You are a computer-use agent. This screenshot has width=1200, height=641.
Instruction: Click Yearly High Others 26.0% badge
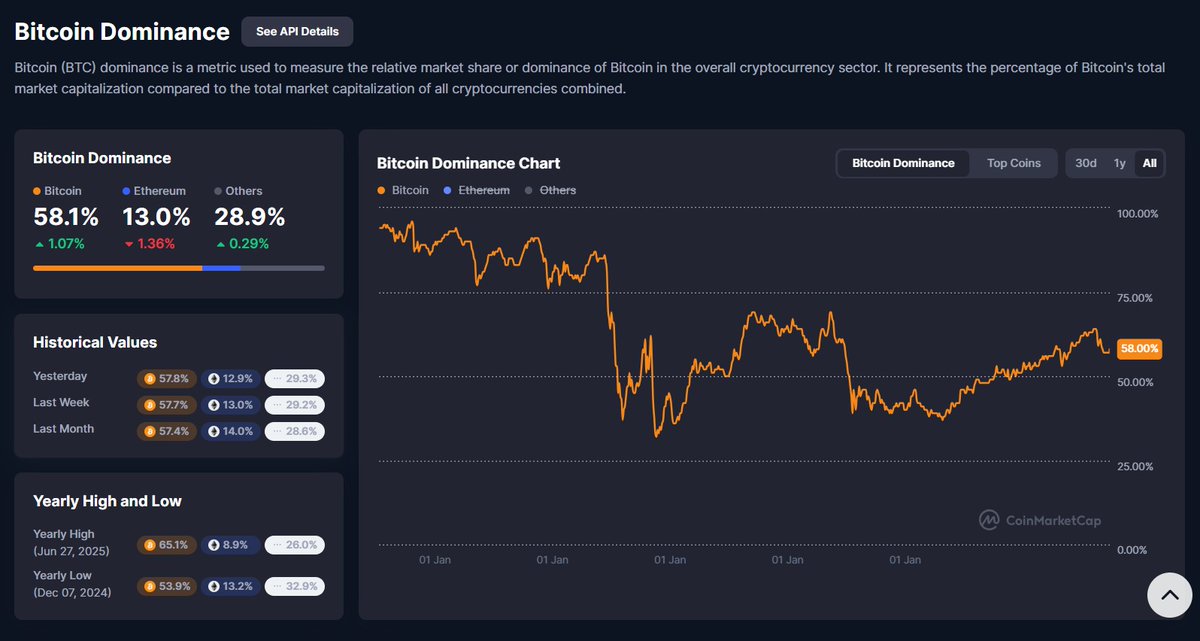[294, 545]
